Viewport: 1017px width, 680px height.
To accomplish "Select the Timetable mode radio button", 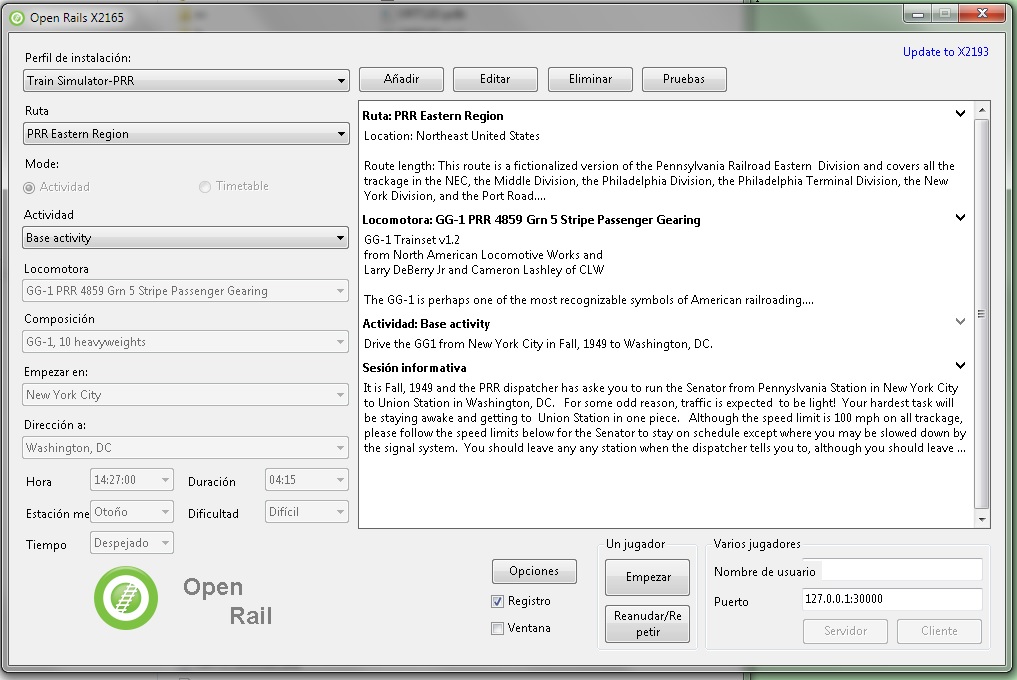I will click(205, 187).
